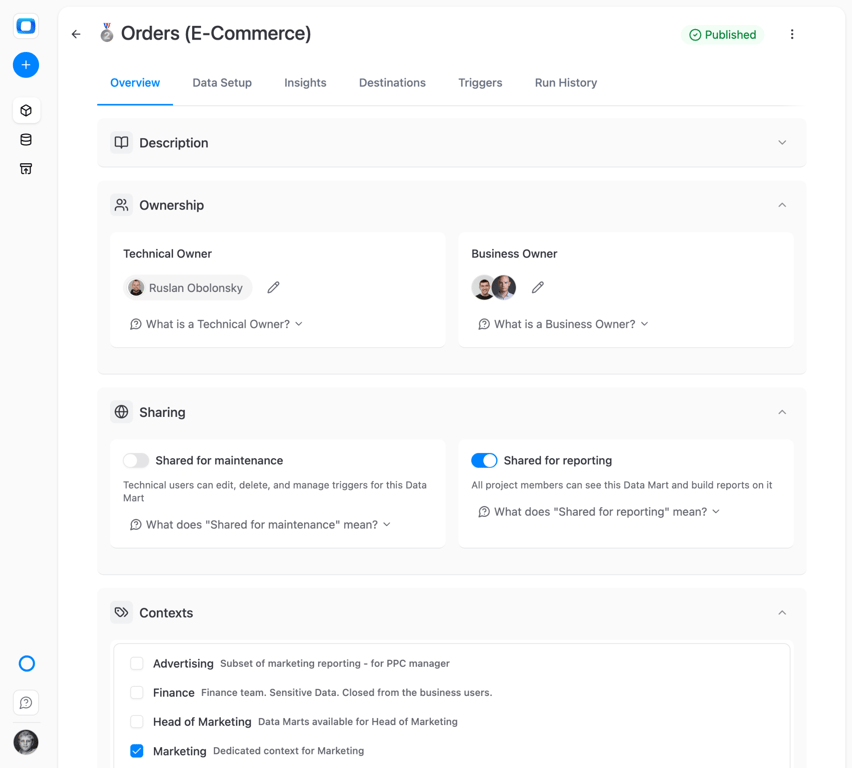Collapse the Sharing section chevron

tap(782, 412)
